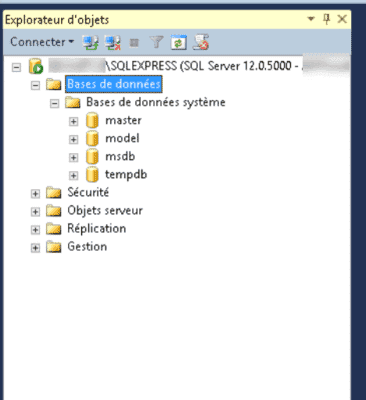This screenshot has height=400, width=366.
Task: Click the Gestion folder icon
Action: point(53,247)
